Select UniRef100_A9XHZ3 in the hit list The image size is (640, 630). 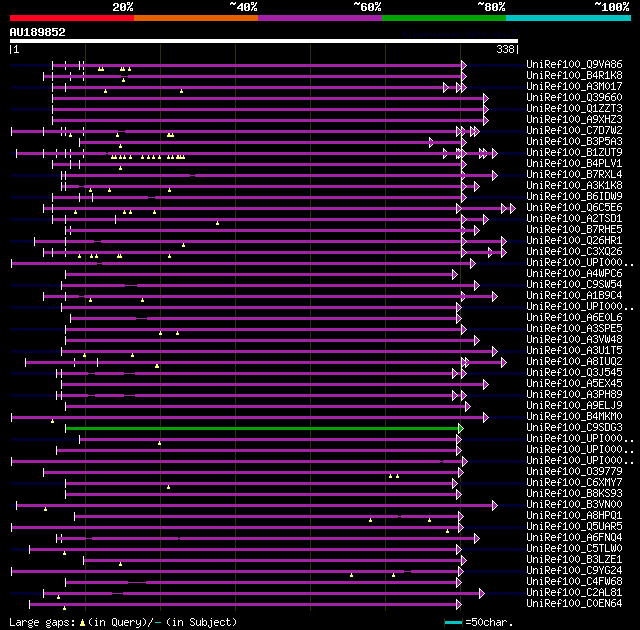pos(574,120)
